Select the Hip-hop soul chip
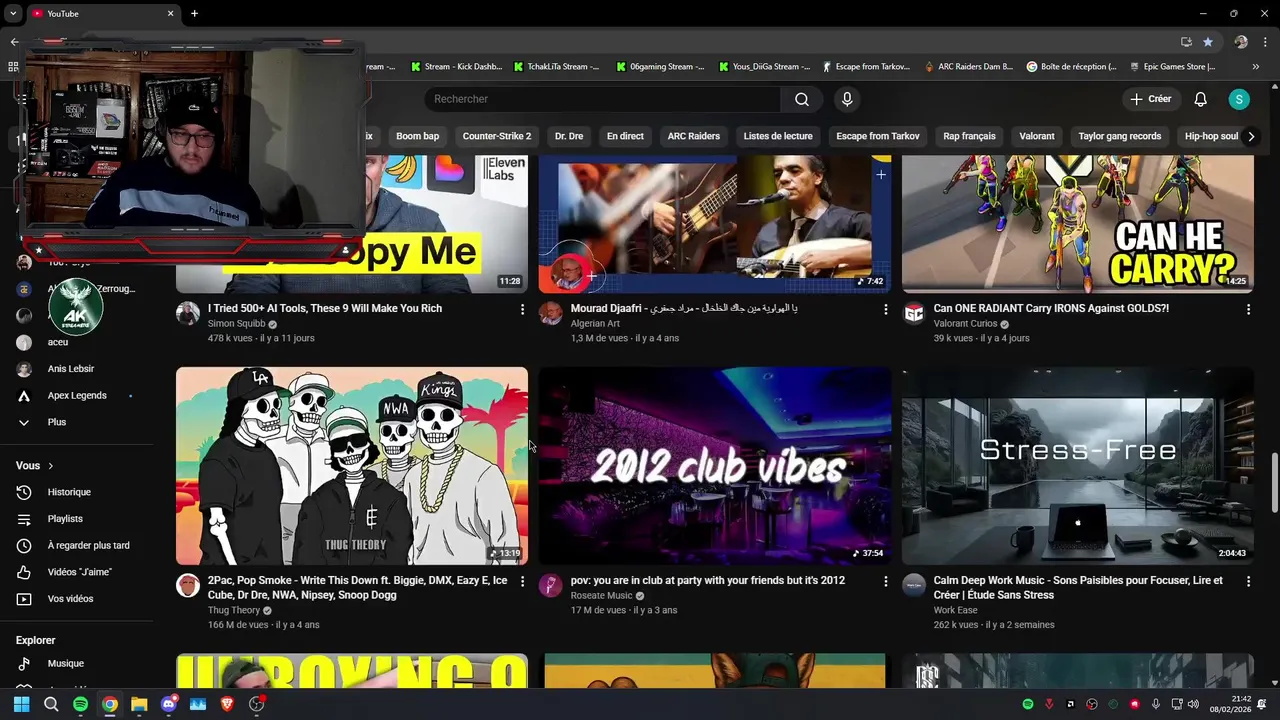Viewport: 1280px width, 720px height. pos(1211,136)
